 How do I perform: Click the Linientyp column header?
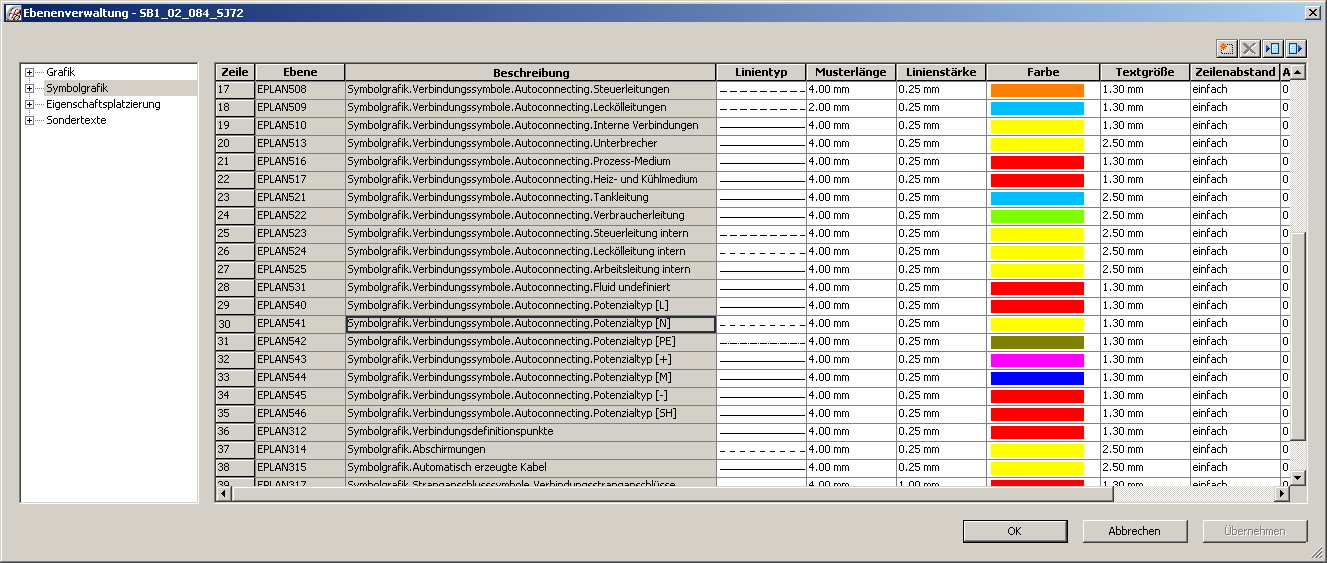pyautogui.click(x=761, y=72)
